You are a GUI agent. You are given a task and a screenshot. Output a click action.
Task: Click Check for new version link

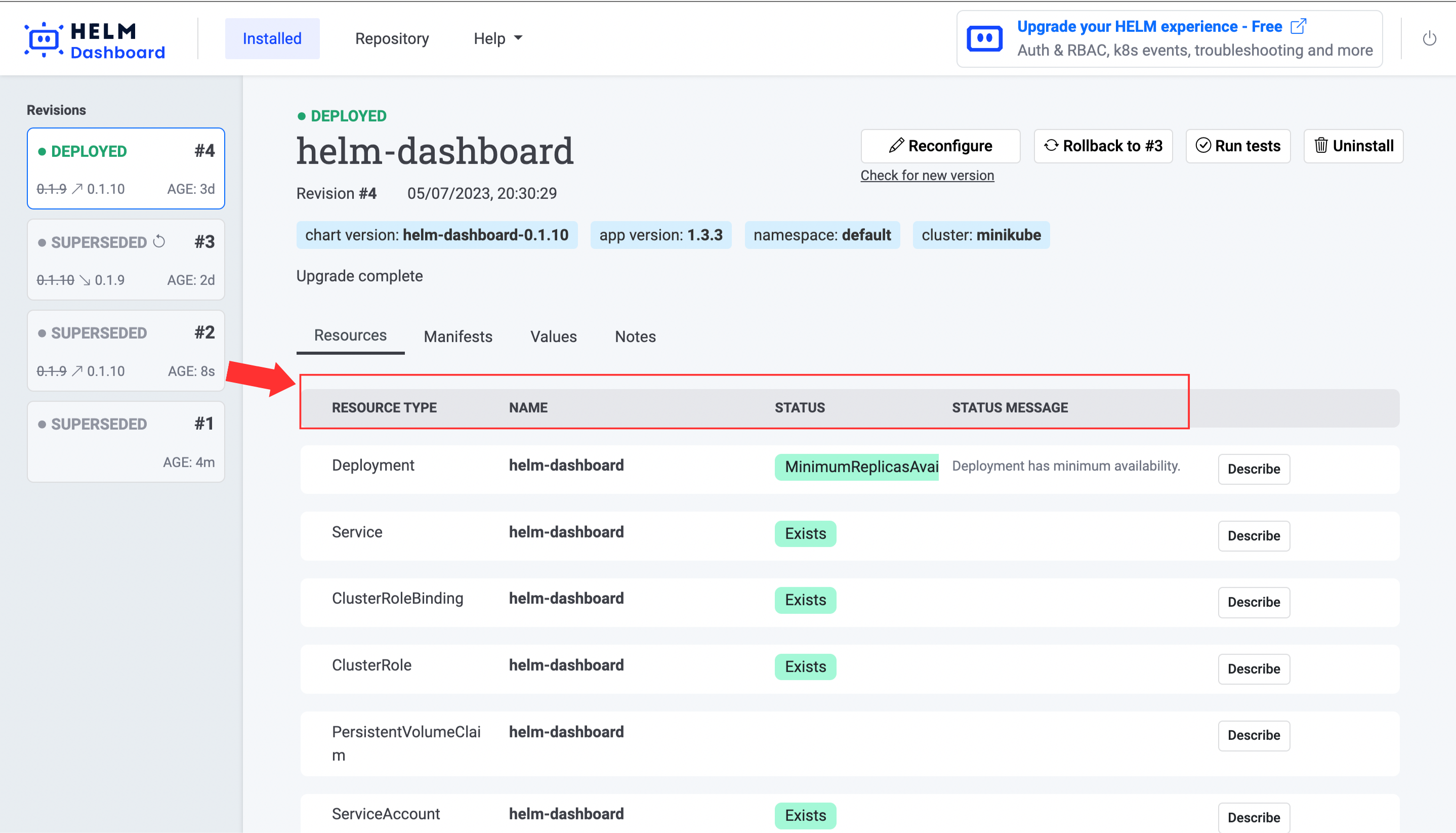927,175
